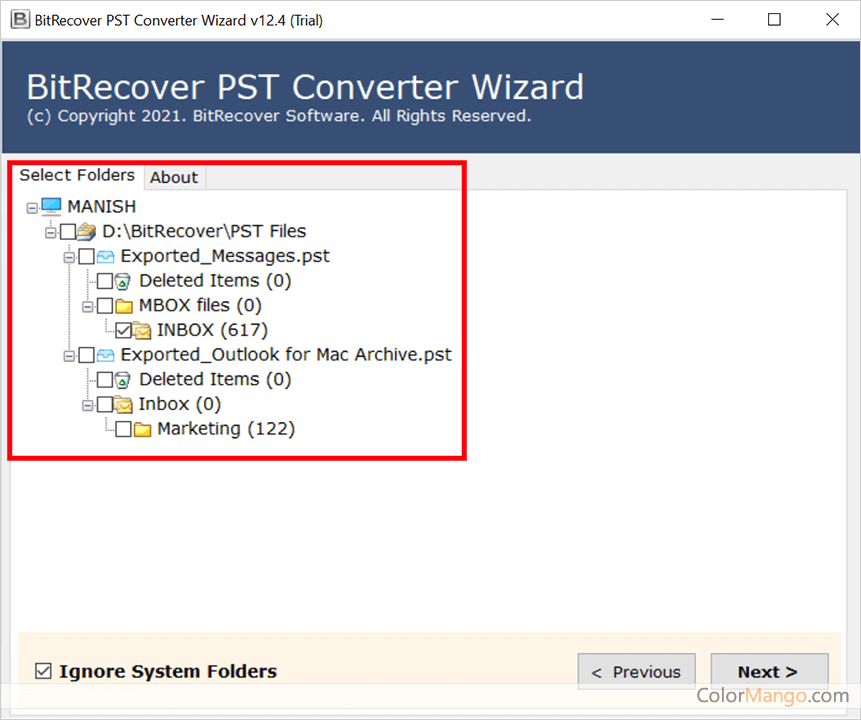Select Deleted Items (0) label under Outlook for Mac Archive
Viewport: 861px width, 720px height.
(215, 379)
